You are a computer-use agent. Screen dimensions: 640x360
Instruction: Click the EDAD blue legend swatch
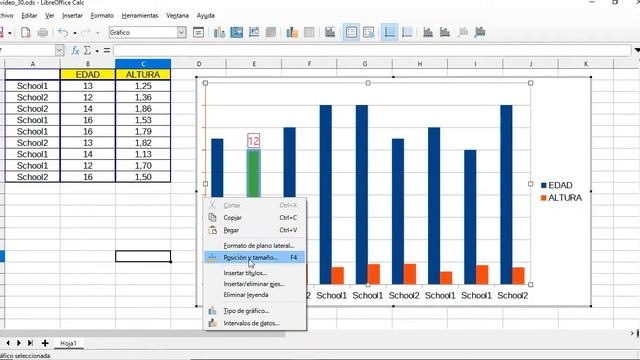[544, 185]
